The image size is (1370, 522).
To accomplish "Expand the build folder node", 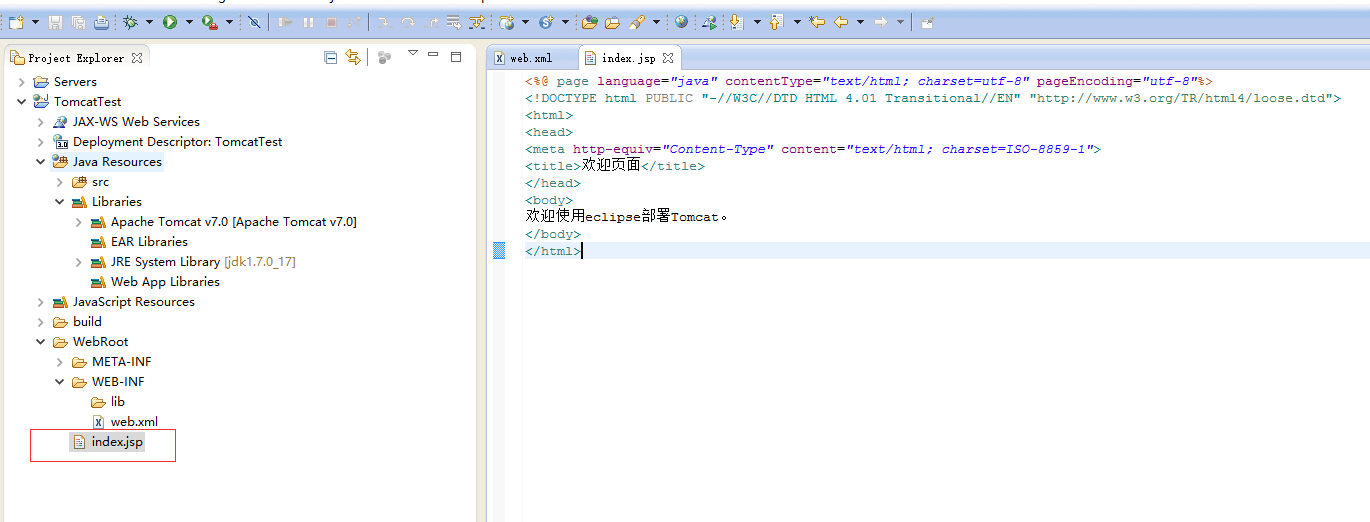I will (x=40, y=322).
